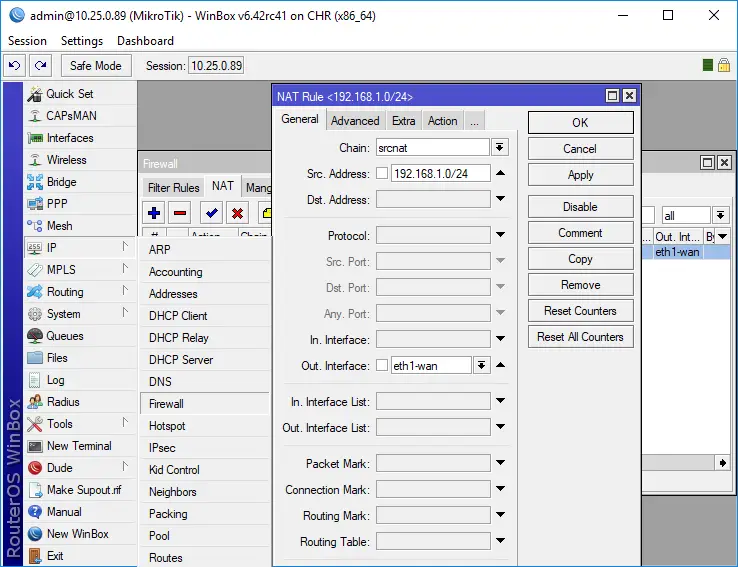Click the Apply button

tap(580, 175)
